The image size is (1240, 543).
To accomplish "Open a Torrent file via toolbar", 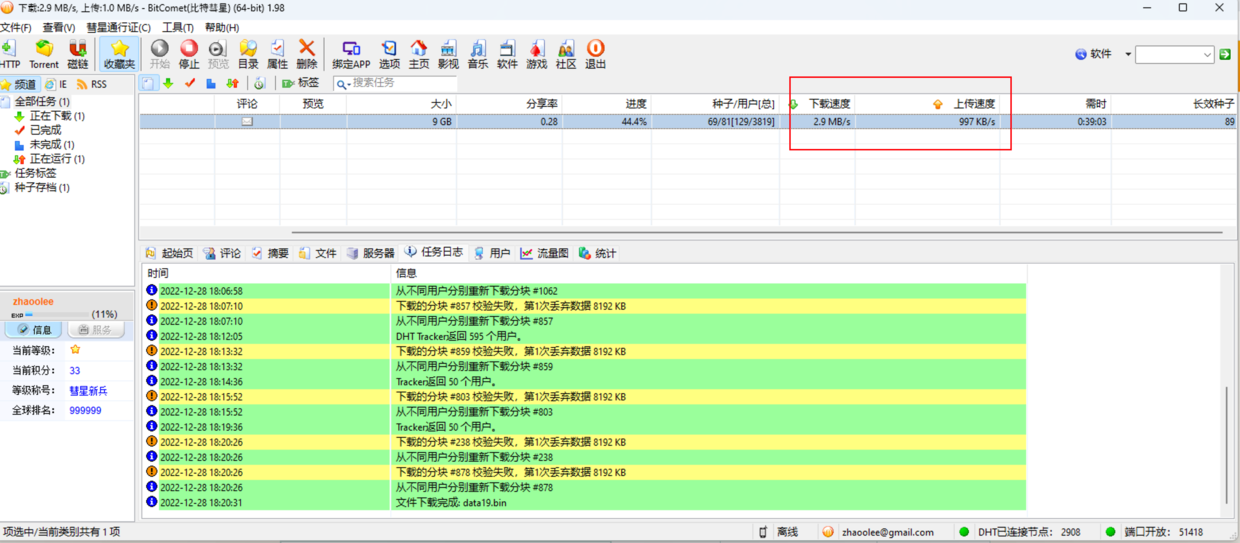I will tap(44, 54).
